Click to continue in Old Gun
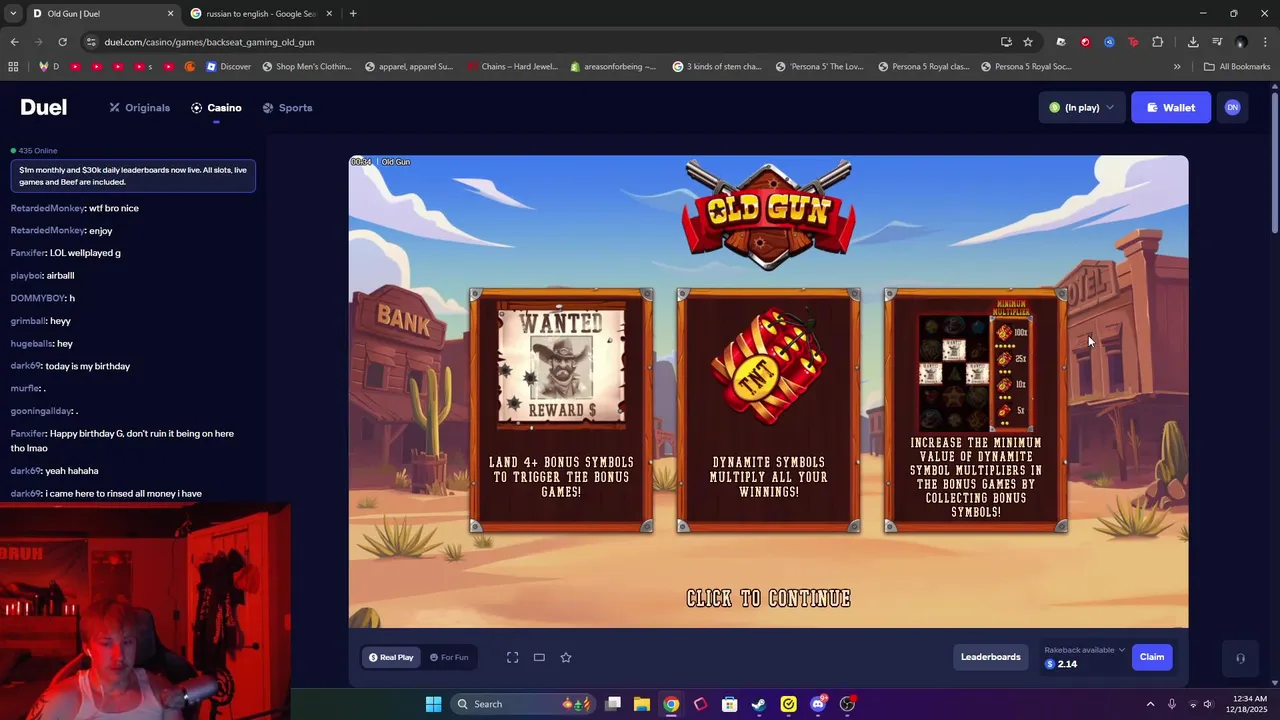 coord(768,598)
